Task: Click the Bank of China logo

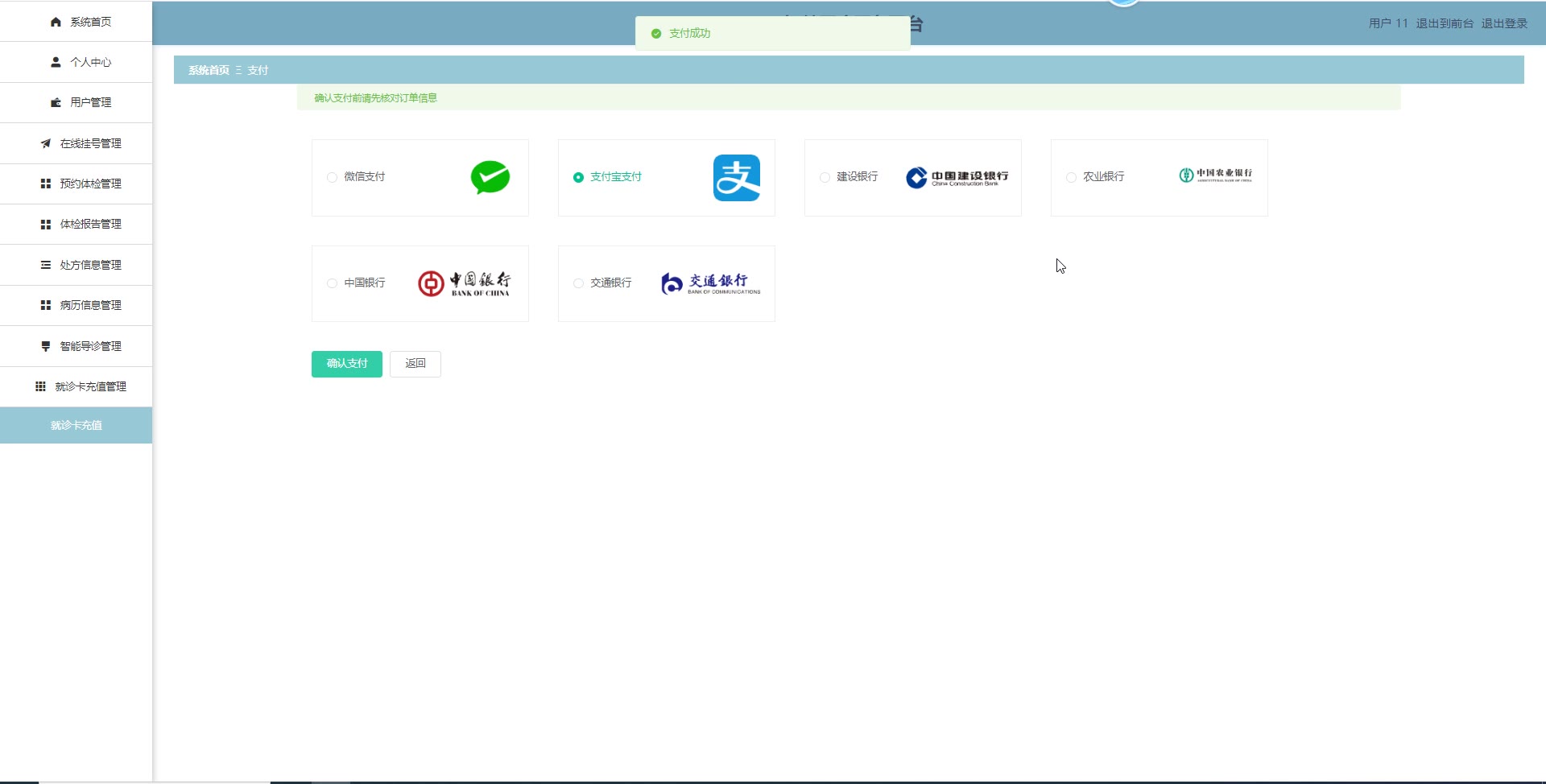Action: pyautogui.click(x=464, y=283)
